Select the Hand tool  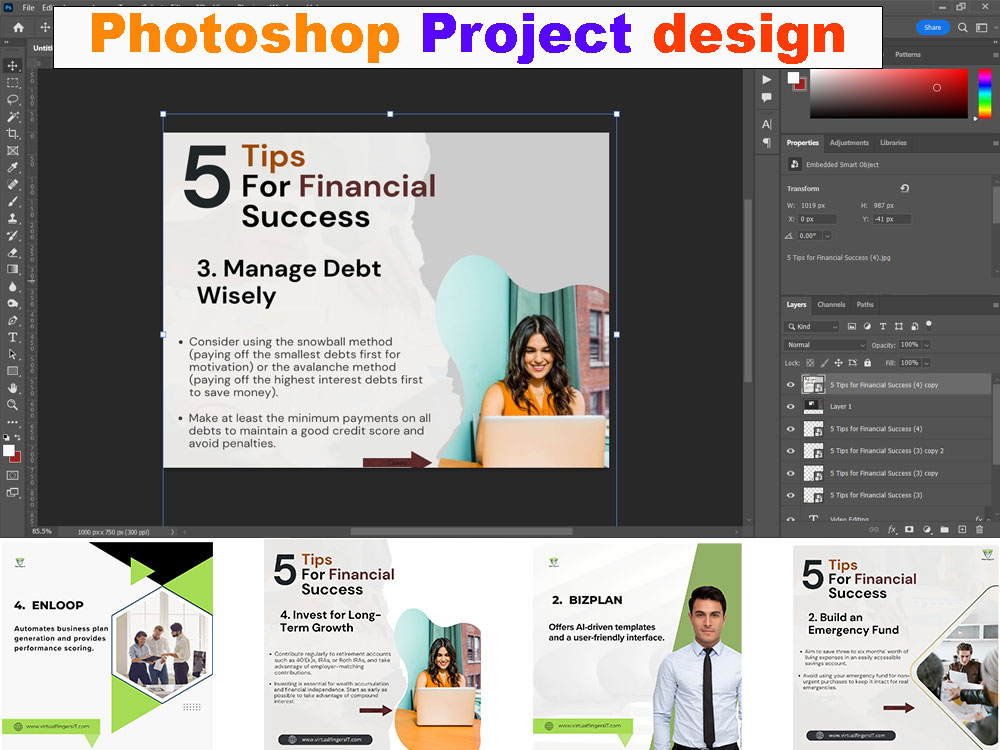12,388
